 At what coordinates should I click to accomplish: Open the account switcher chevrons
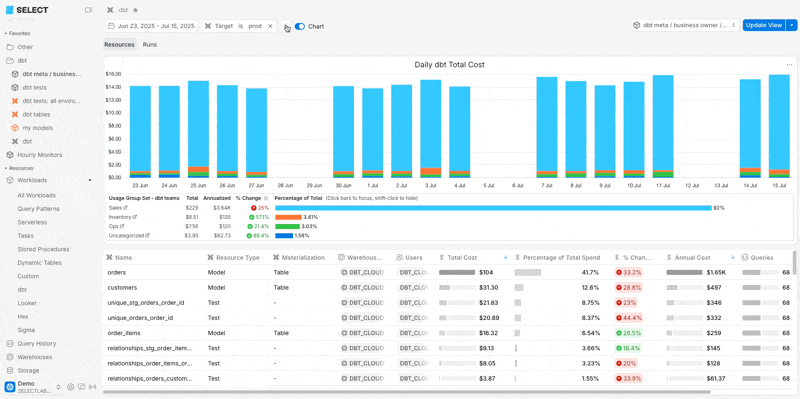(x=58, y=387)
